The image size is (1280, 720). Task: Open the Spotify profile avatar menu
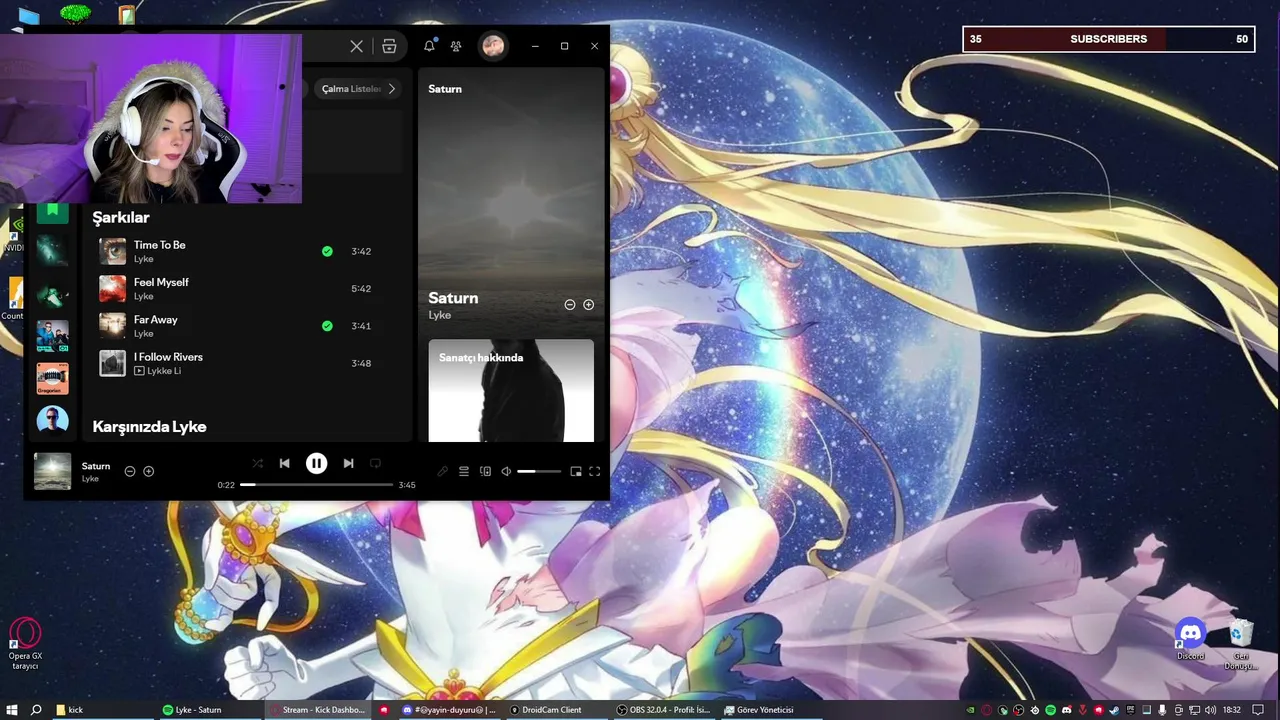click(x=492, y=46)
